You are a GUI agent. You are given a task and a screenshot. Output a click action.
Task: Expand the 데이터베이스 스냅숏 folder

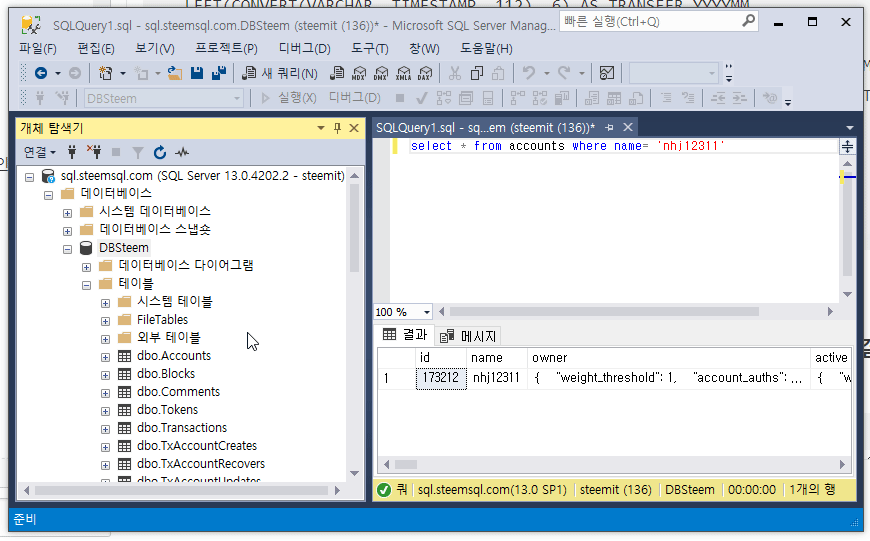click(x=67, y=231)
